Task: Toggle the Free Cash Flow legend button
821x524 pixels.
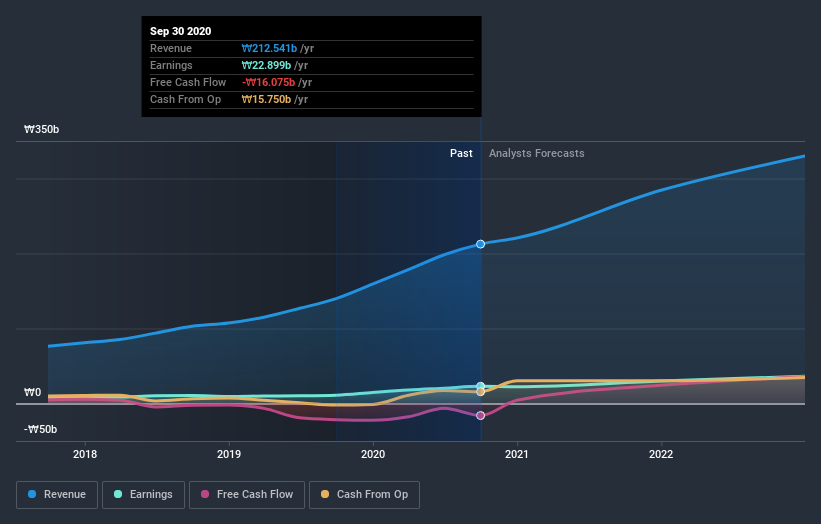Action: click(247, 495)
